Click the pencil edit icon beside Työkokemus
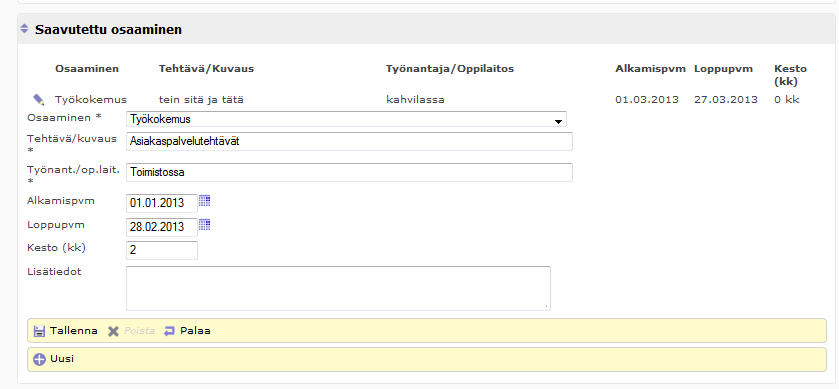Screen dimensions: 839x389 coord(39,100)
